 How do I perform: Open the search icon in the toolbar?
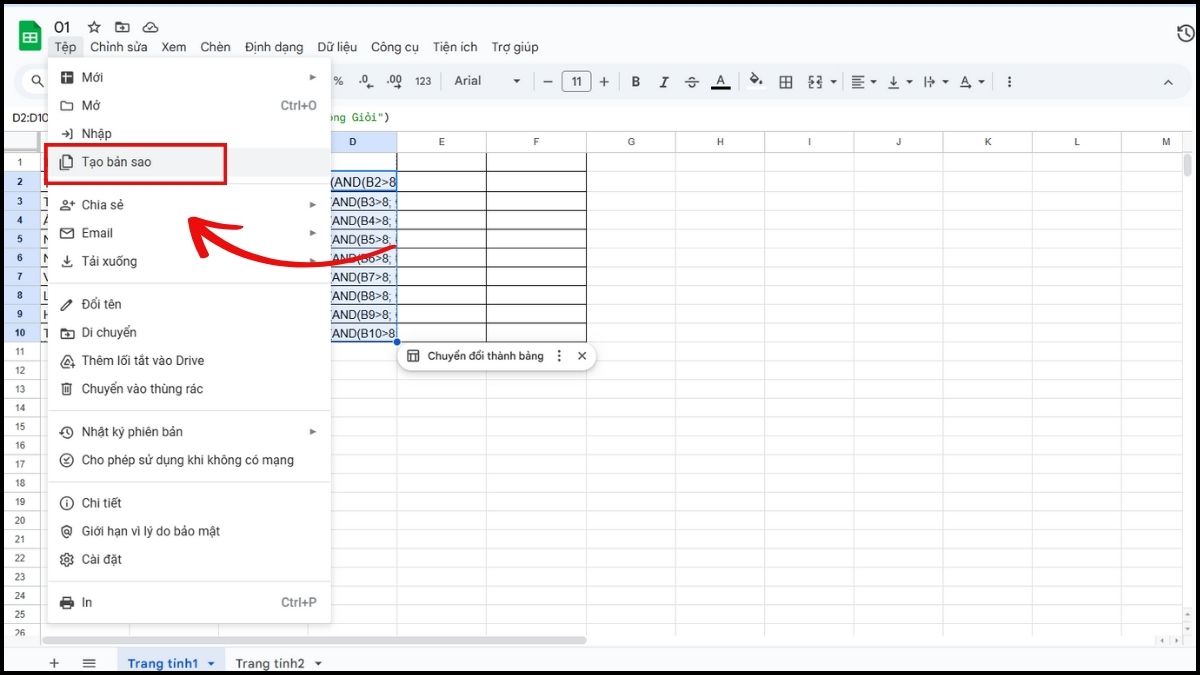pos(35,81)
